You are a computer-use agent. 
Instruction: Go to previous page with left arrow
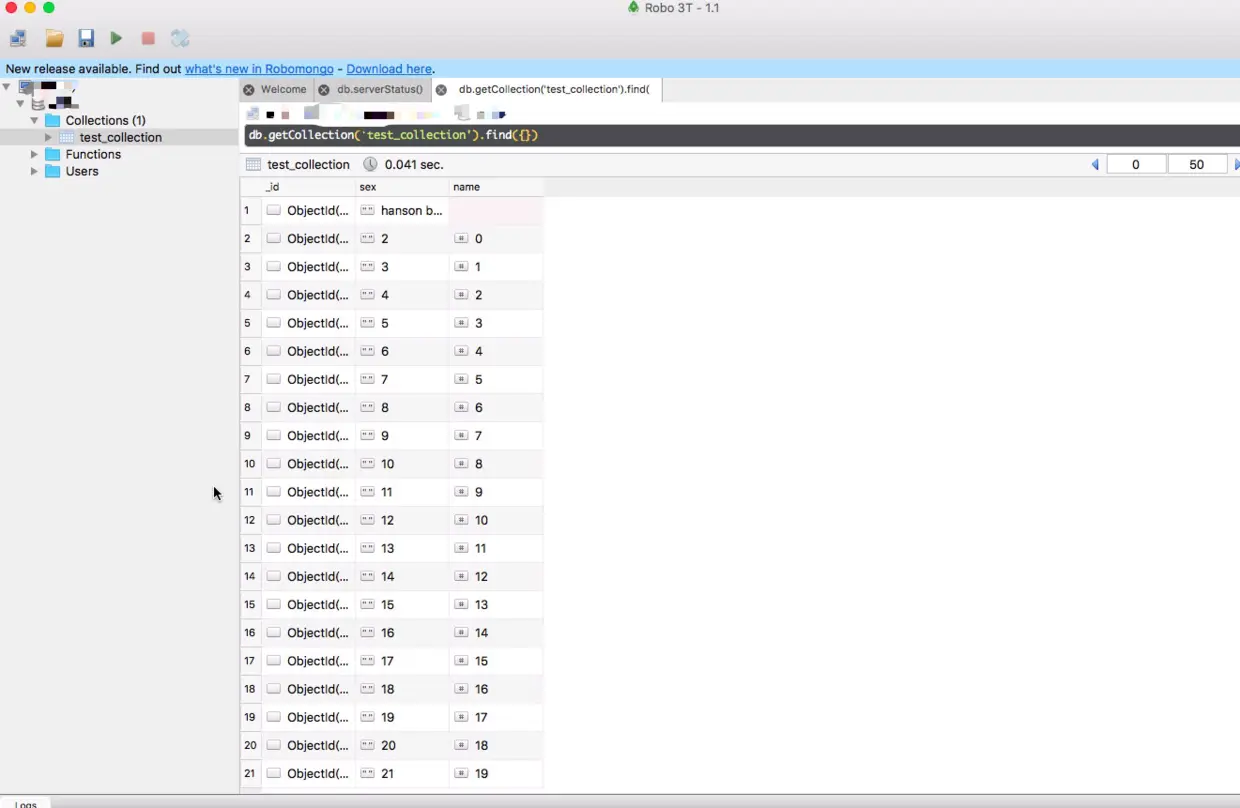pyautogui.click(x=1095, y=165)
